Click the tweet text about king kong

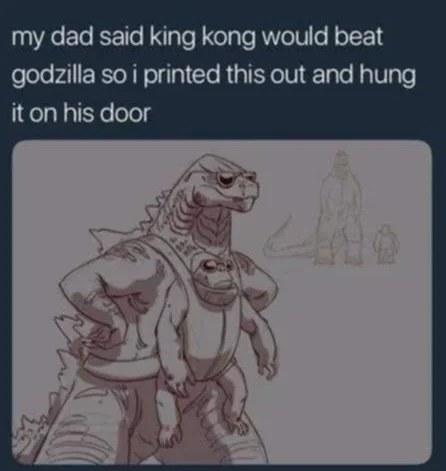click(214, 75)
